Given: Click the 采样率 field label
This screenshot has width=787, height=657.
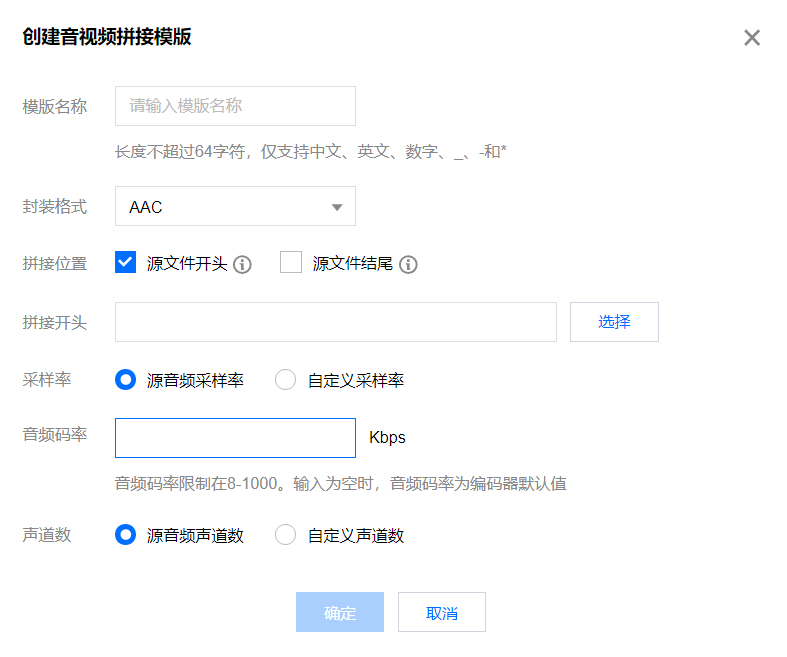Looking at the screenshot, I should click(x=47, y=380).
